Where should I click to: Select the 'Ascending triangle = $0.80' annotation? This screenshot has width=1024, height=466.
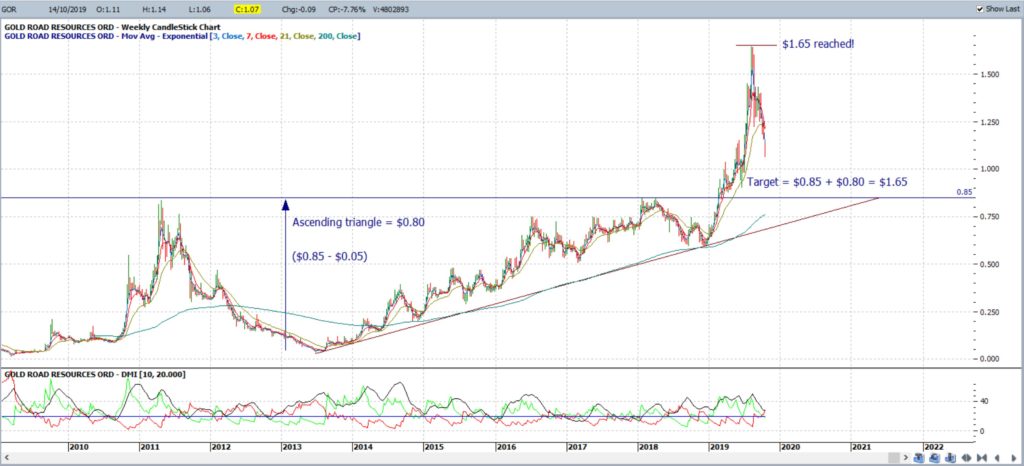click(x=359, y=223)
